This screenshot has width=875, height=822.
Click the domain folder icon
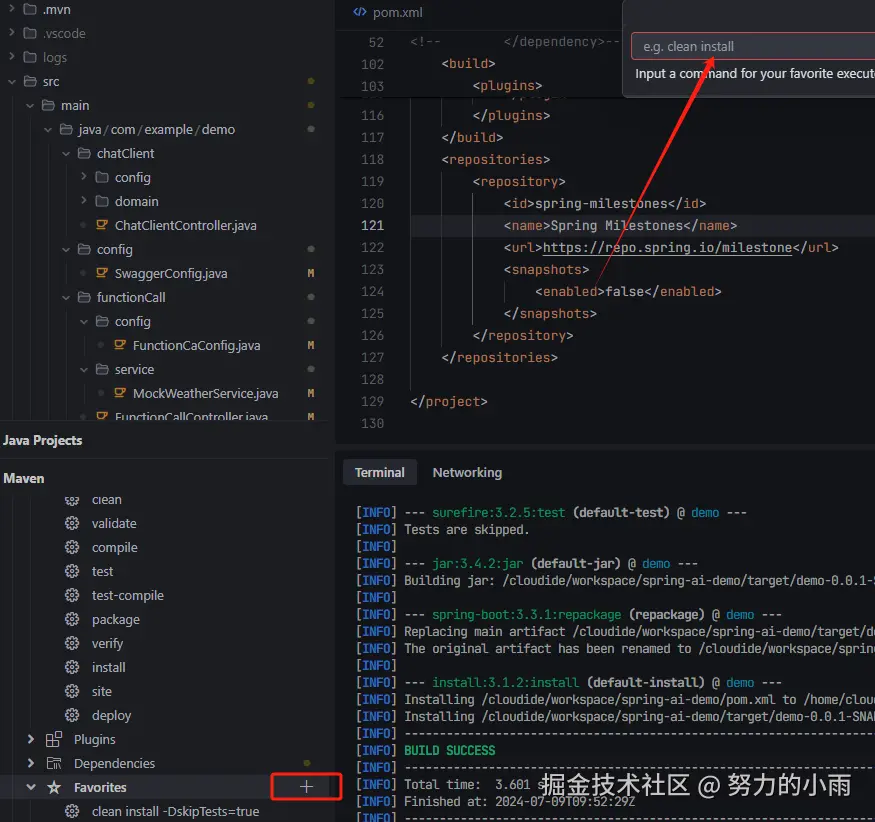coord(102,201)
